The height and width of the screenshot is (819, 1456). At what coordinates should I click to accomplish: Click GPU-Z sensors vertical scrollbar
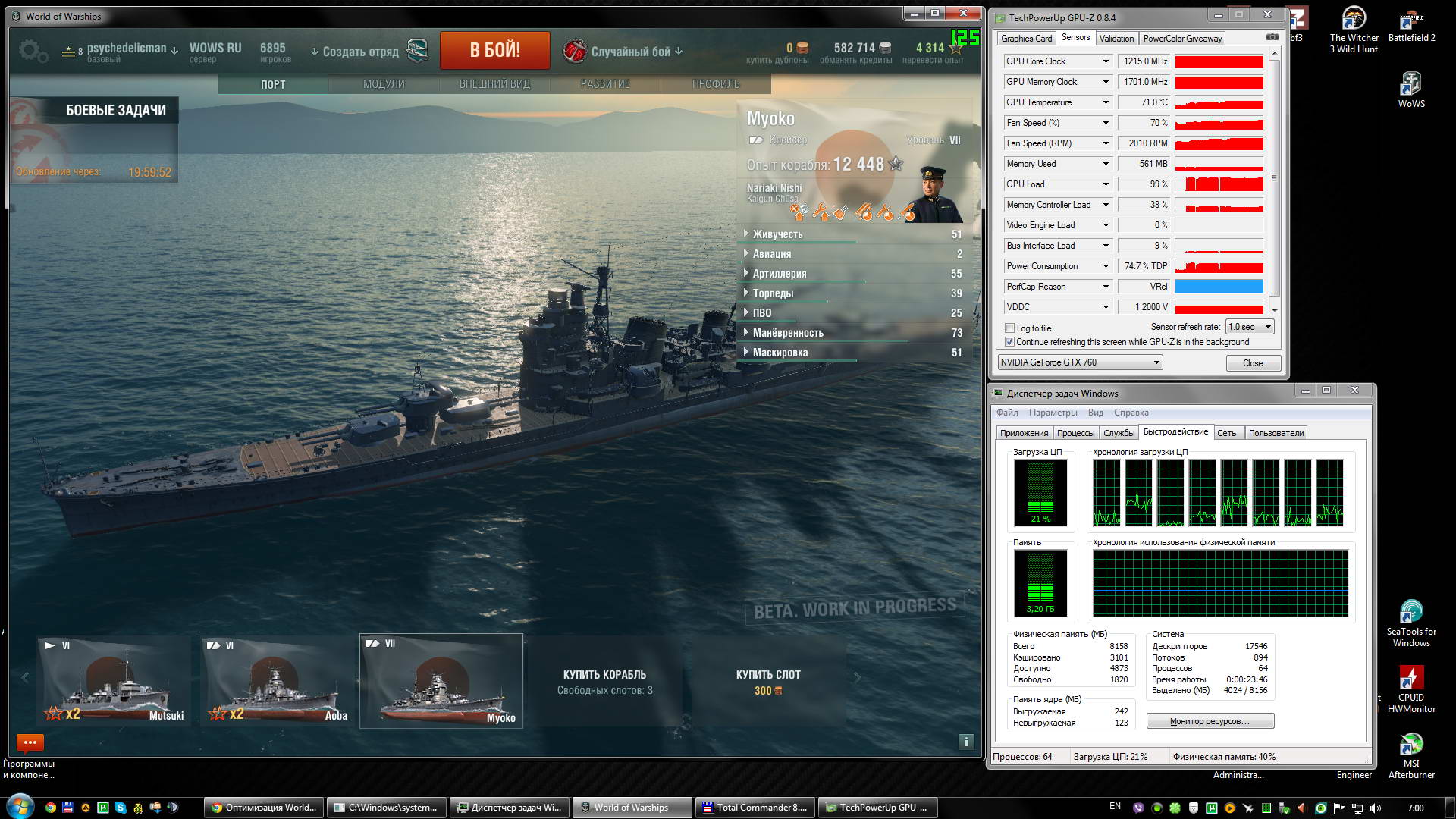point(1274,180)
